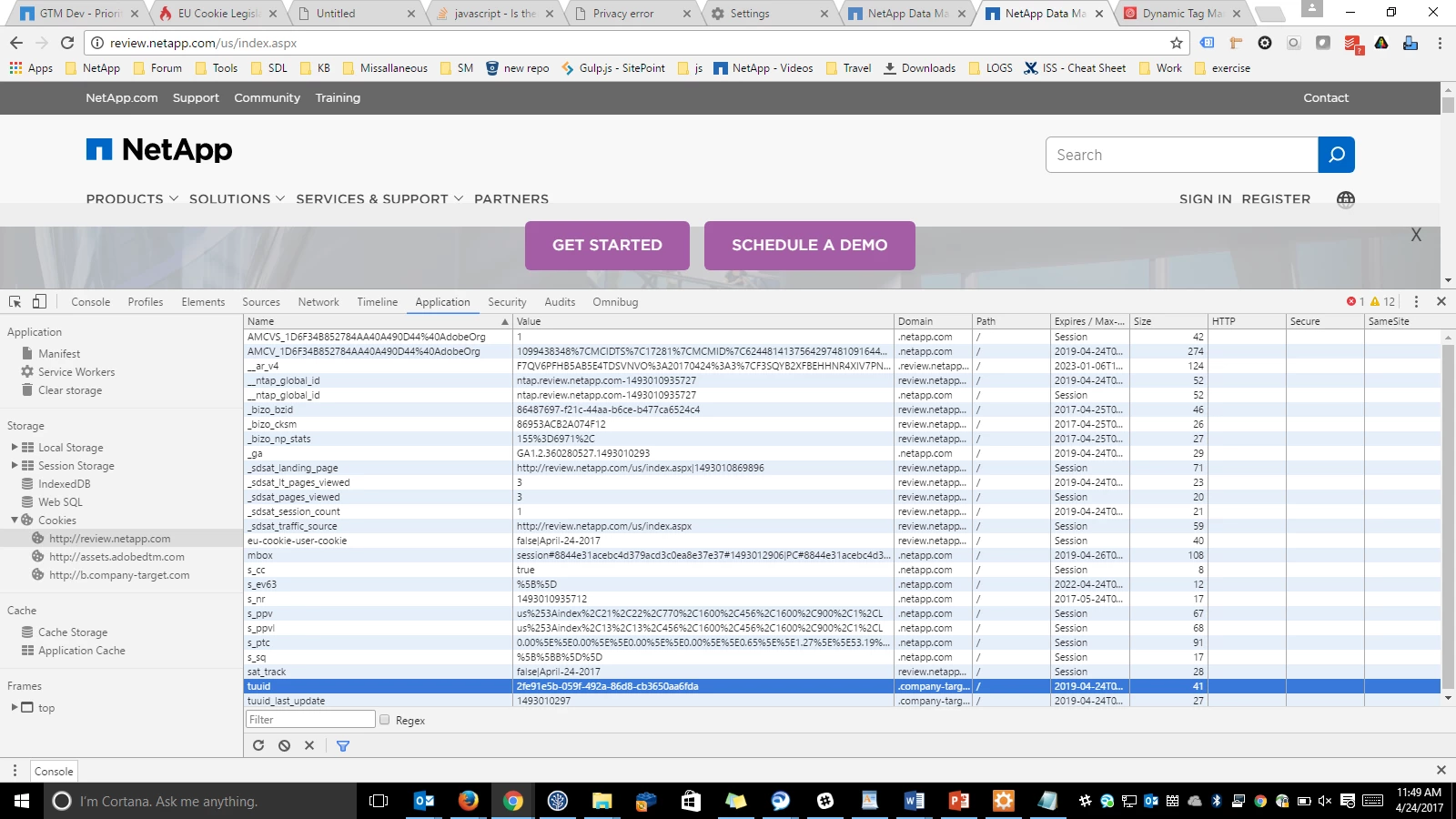Viewport: 1456px width, 819px height.
Task: Select Service Workers in the sidebar
Action: tap(76, 372)
